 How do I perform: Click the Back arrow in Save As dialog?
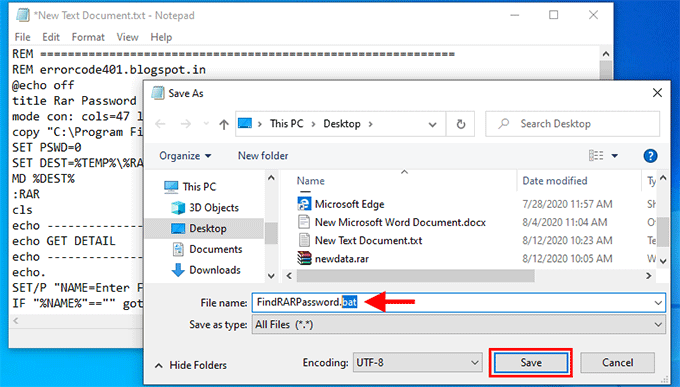(160, 125)
